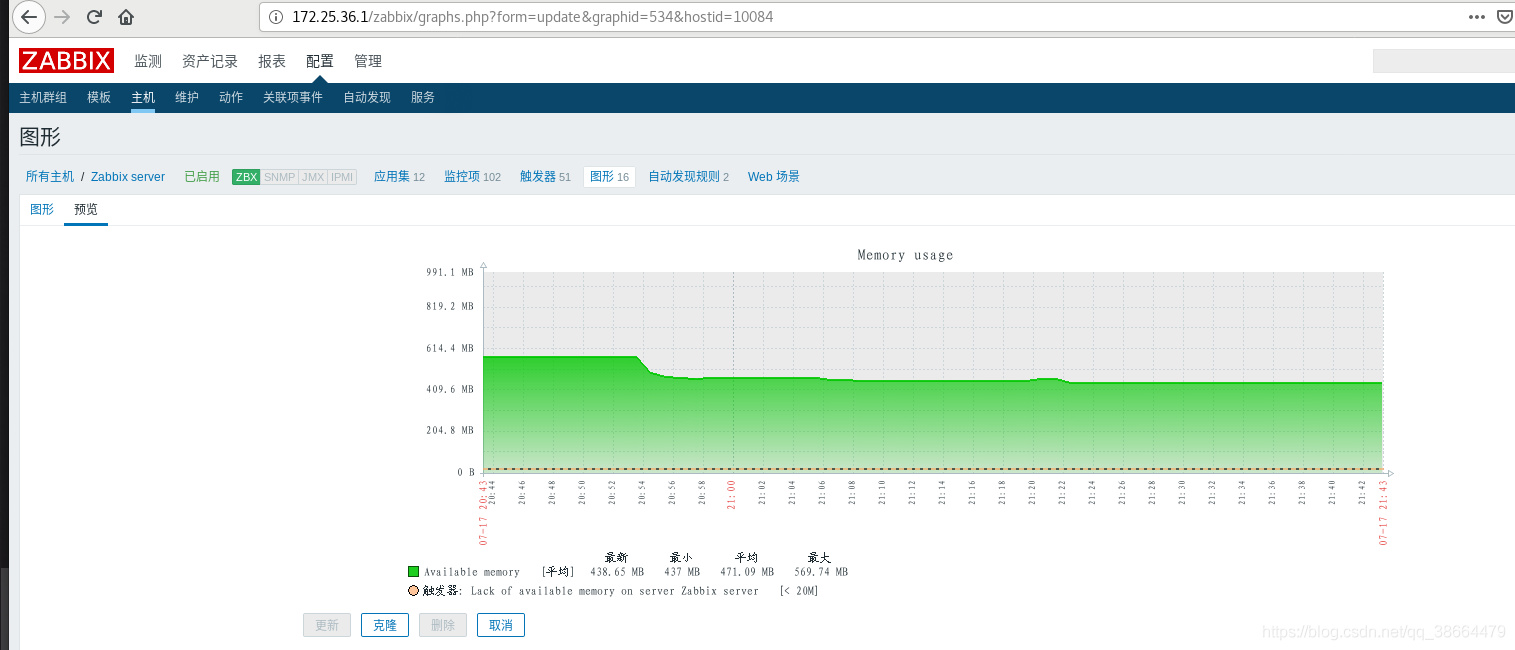Click the IPMI availability badge
Image resolution: width=1515 pixels, height=650 pixels.
pyautogui.click(x=342, y=177)
